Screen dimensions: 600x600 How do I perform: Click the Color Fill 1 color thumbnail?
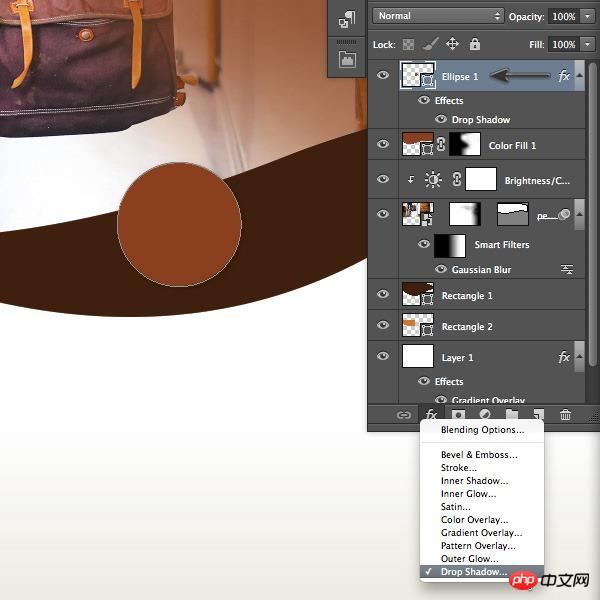[417, 144]
